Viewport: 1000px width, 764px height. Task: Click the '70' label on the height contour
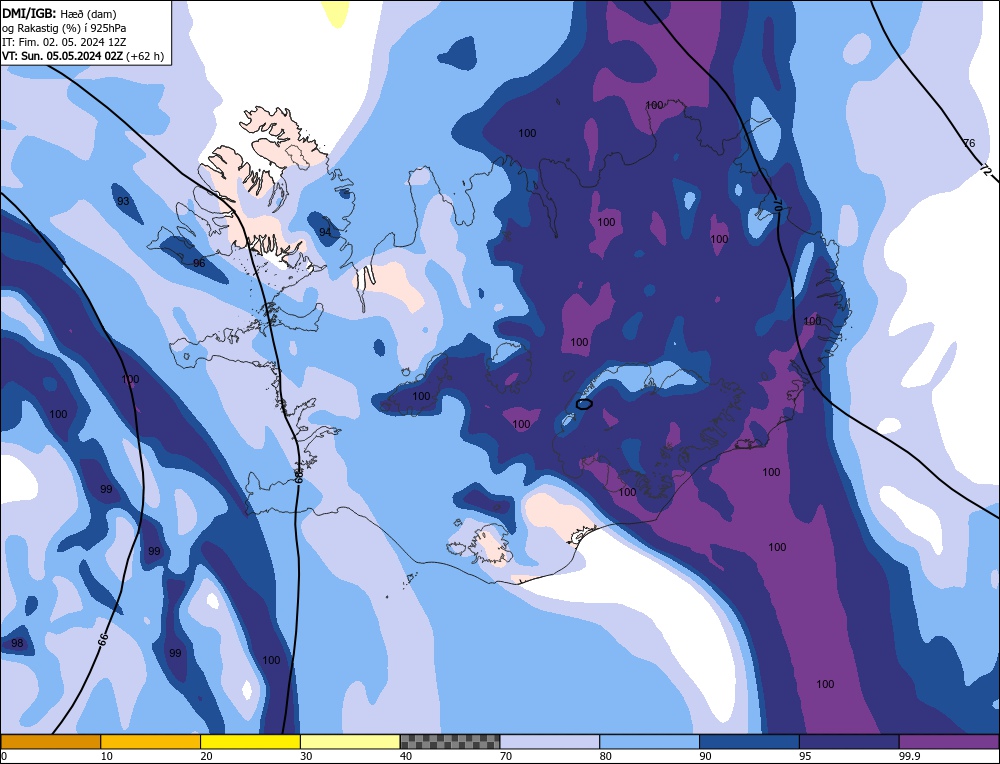click(779, 206)
